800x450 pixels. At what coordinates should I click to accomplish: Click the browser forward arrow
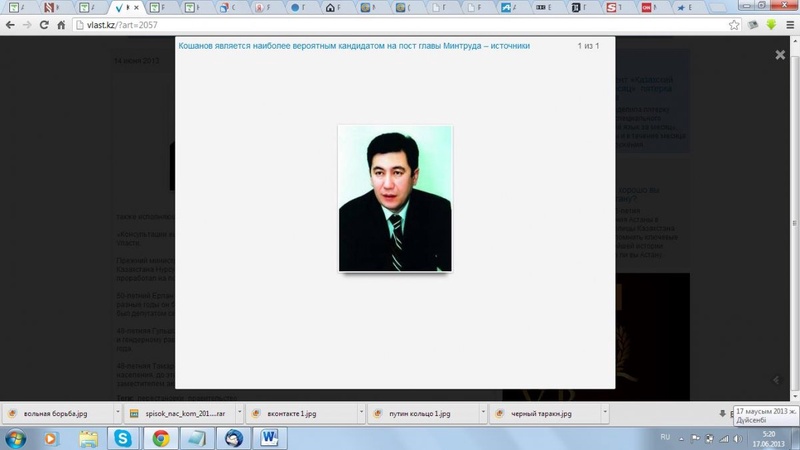[27, 25]
